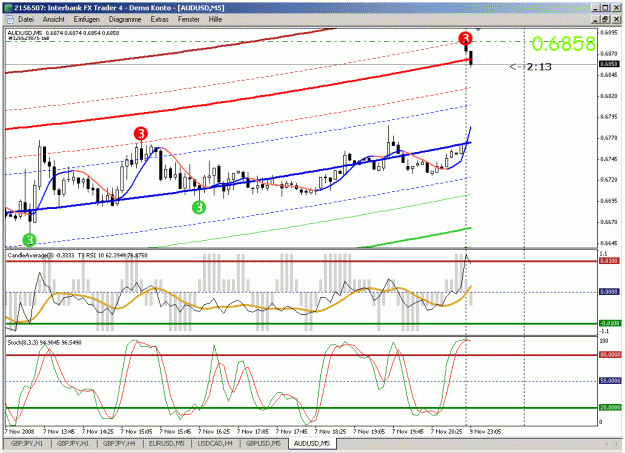
Task: Minimize the Interbank FX Trader window
Action: (596, 8)
